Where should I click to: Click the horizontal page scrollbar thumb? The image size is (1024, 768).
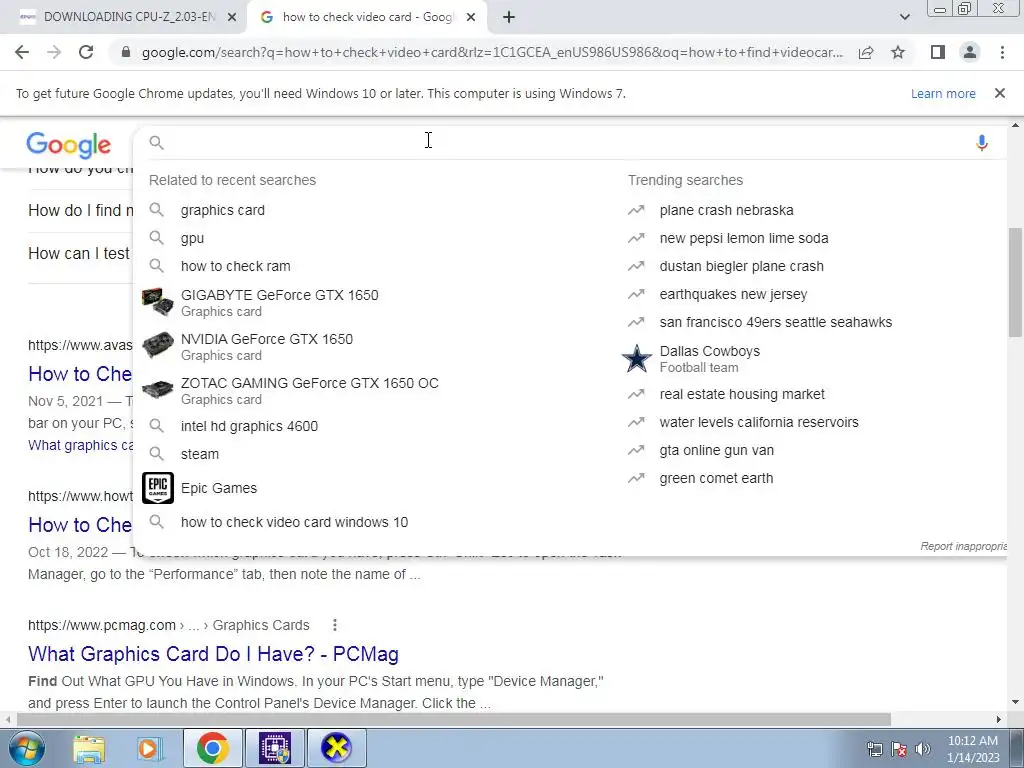pyautogui.click(x=454, y=719)
